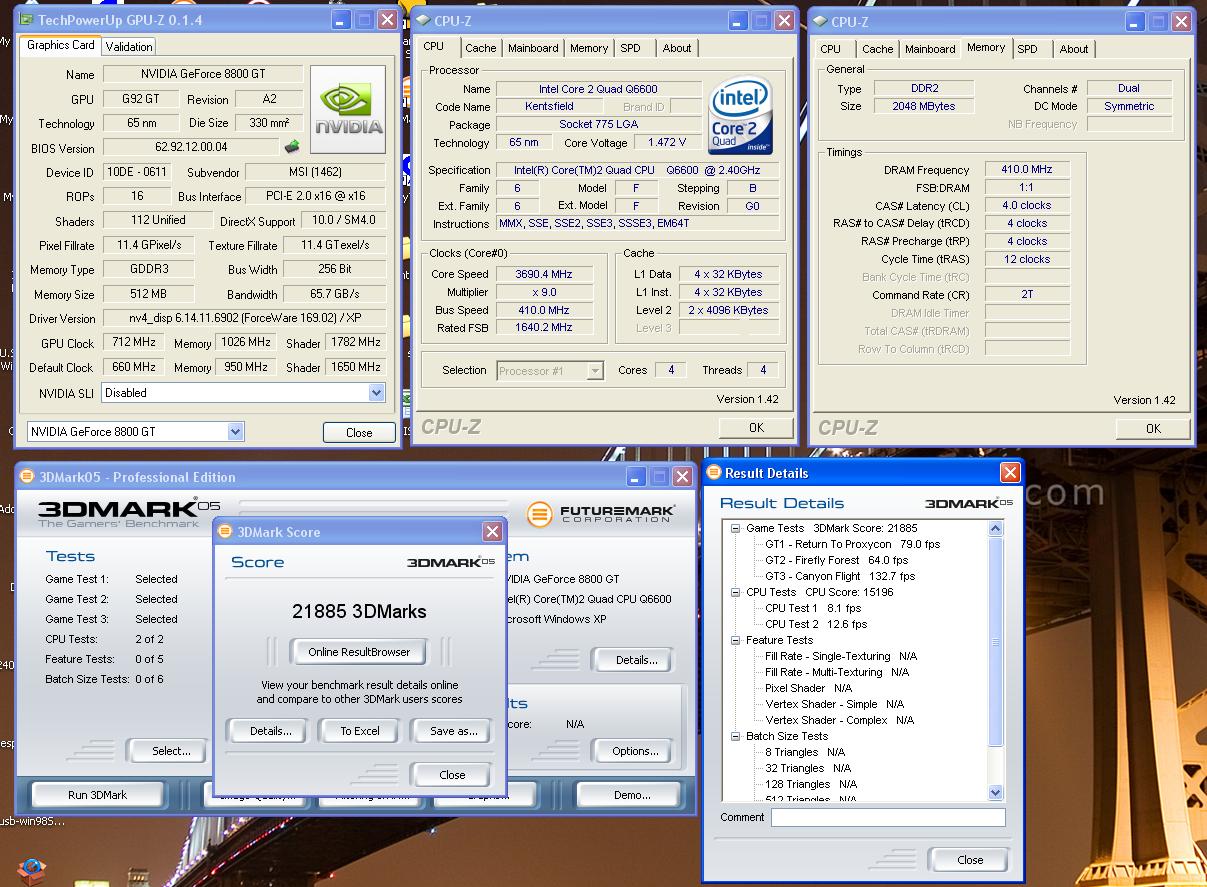The width and height of the screenshot is (1207, 887).
Task: Switch to the CPU tab in the memory CPU-Z window
Action: coord(831,49)
